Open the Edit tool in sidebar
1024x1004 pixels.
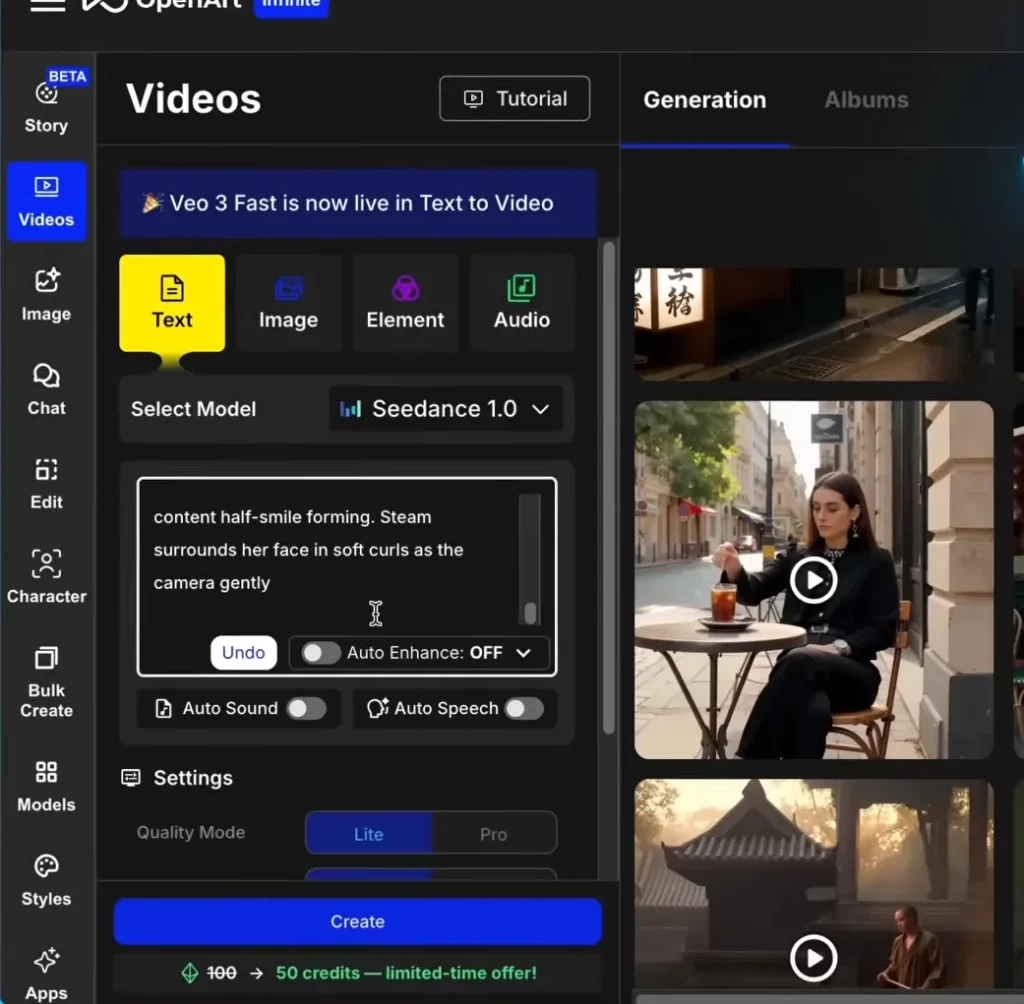pyautogui.click(x=46, y=483)
